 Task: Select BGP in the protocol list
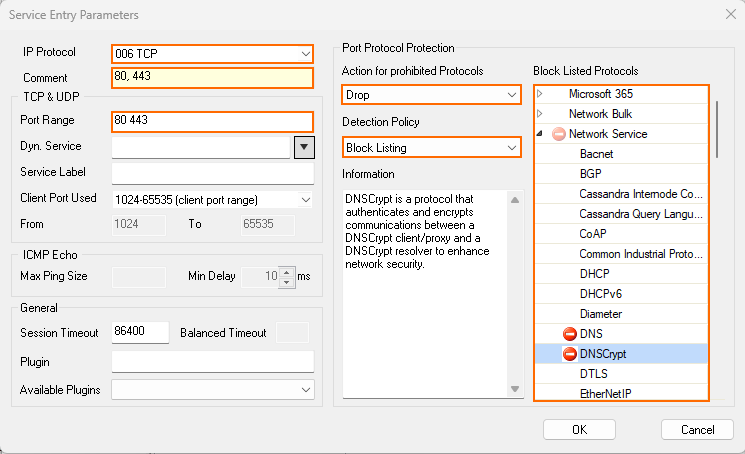[x=590, y=173]
